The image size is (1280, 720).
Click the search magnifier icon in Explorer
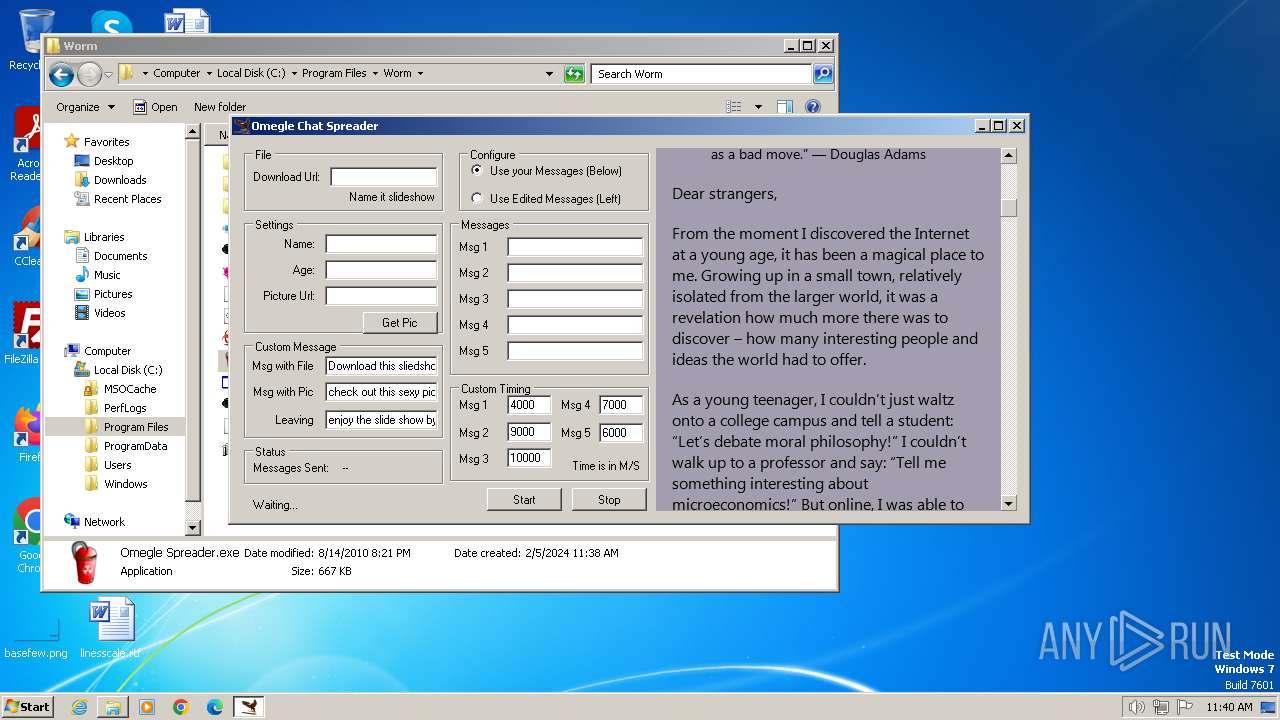(822, 74)
